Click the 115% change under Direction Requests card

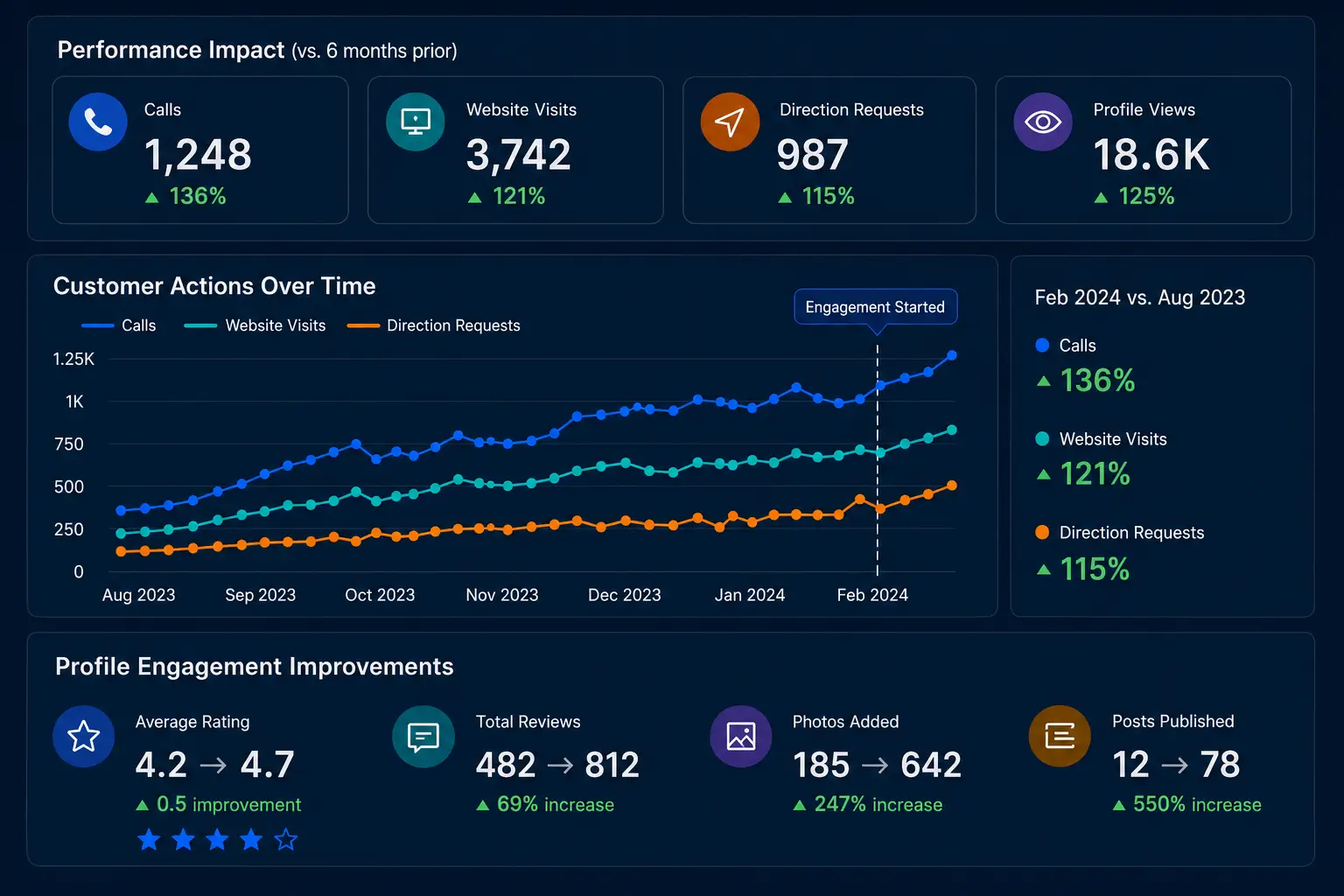point(829,196)
